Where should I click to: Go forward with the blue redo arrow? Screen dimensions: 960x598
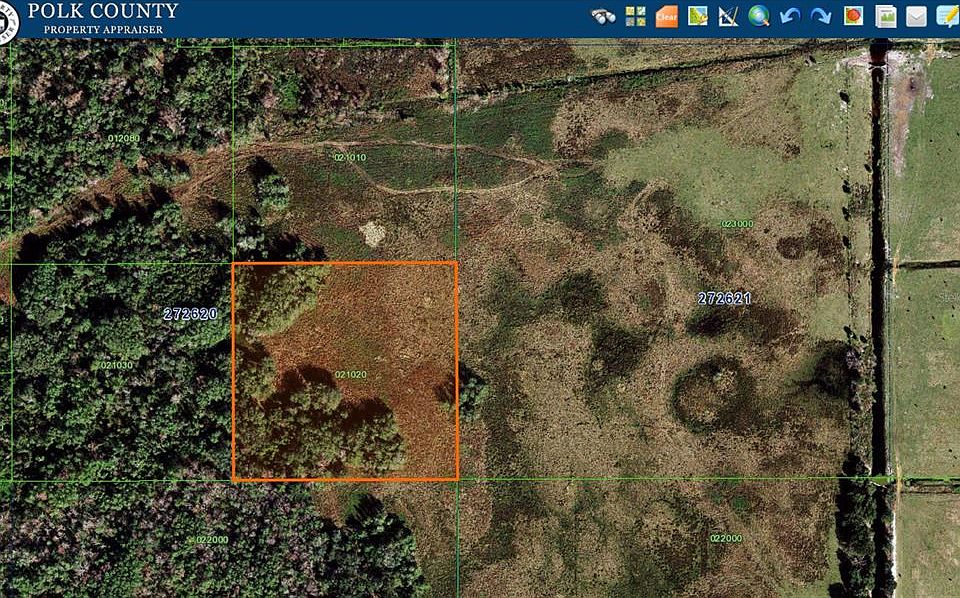tap(821, 16)
